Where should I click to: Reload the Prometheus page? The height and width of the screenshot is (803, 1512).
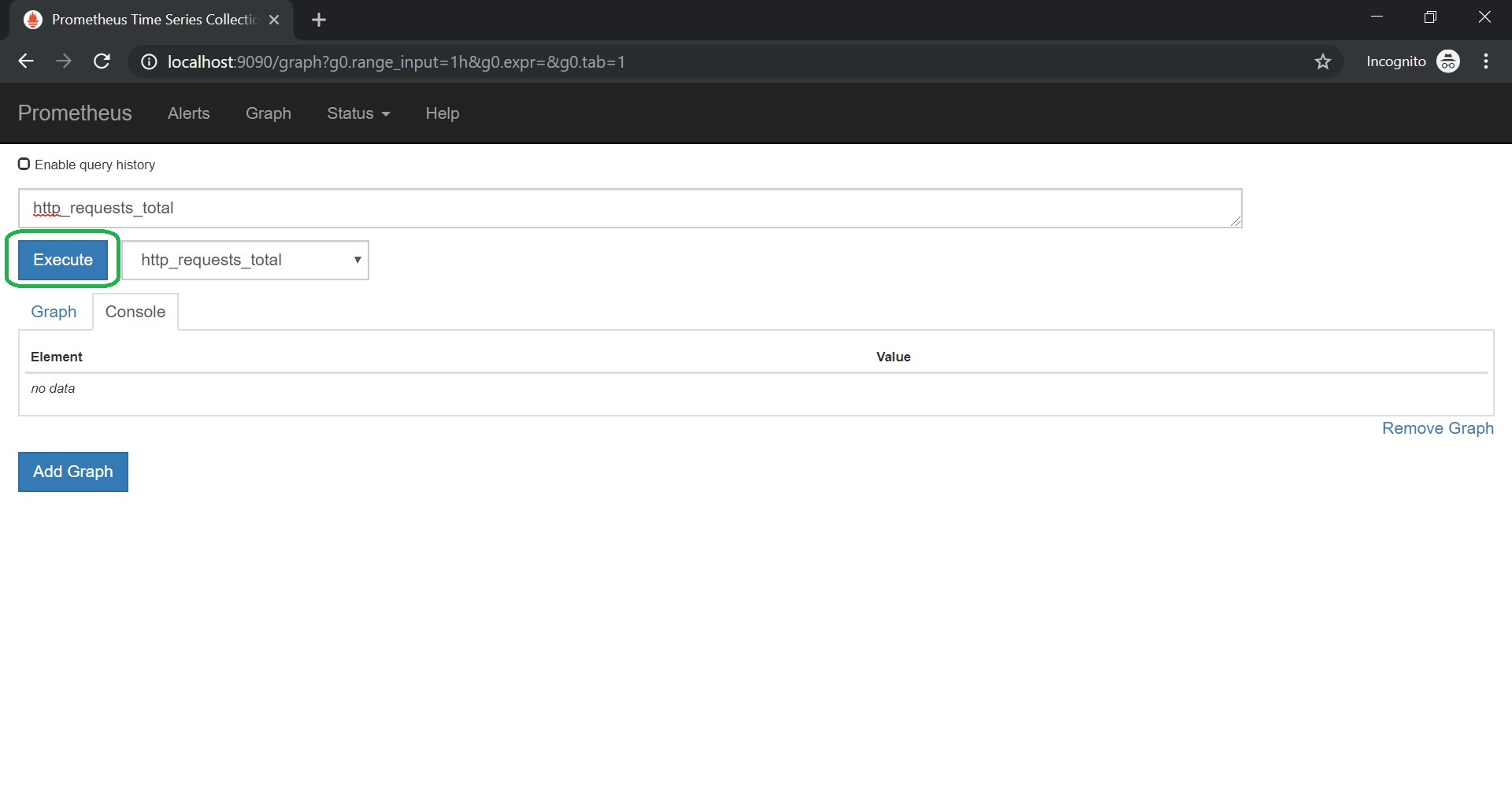coord(102,61)
